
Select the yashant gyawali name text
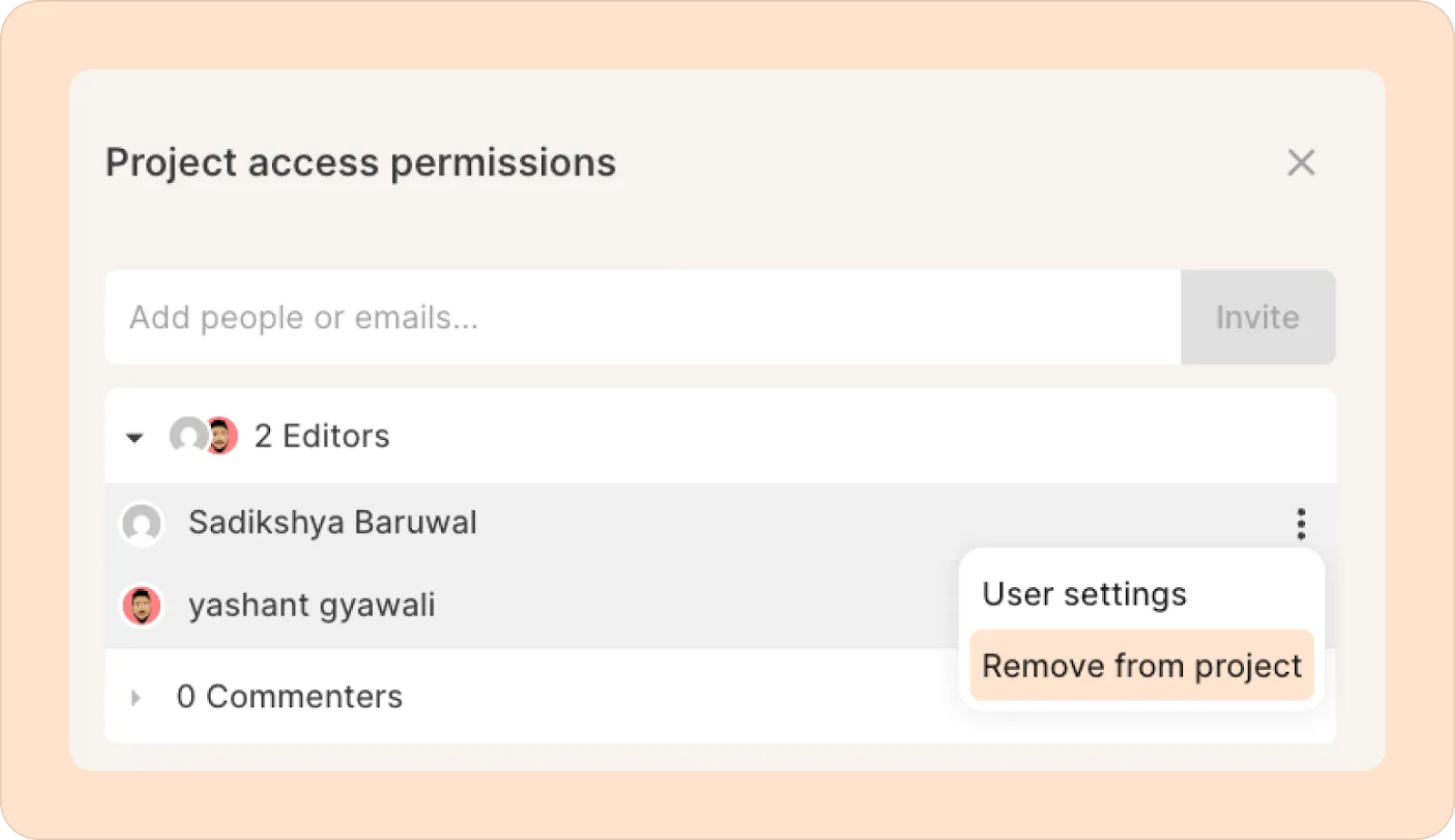coord(311,605)
